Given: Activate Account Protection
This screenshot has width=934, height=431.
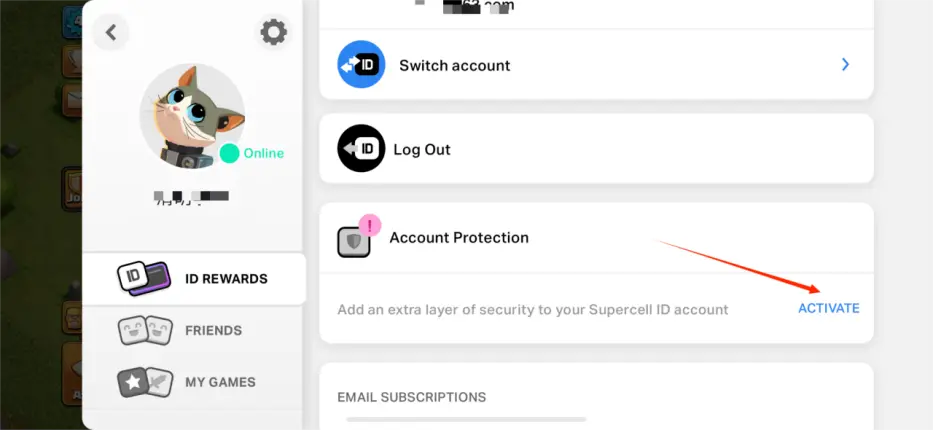Looking at the screenshot, I should 829,308.
